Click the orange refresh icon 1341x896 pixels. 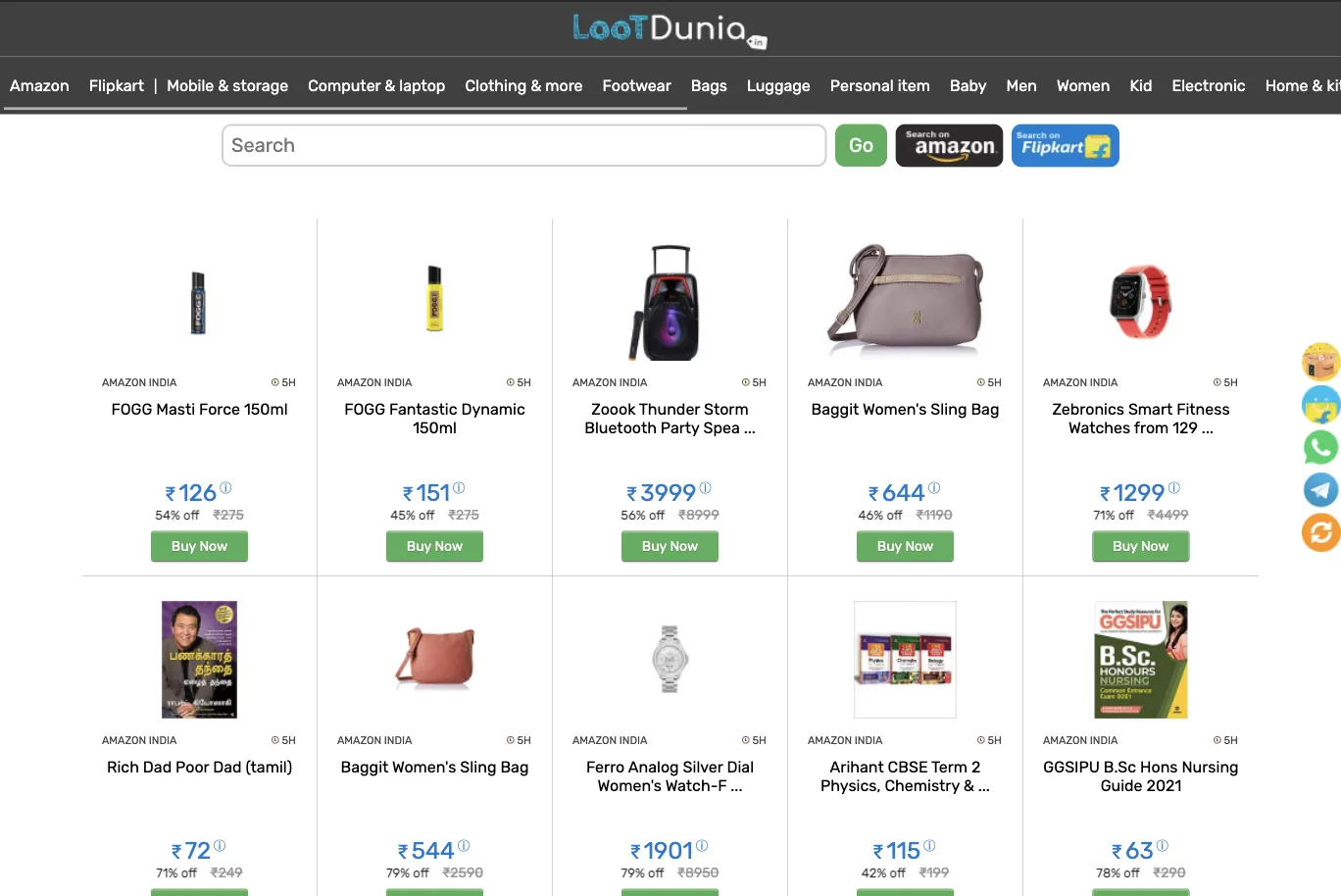(x=1320, y=532)
